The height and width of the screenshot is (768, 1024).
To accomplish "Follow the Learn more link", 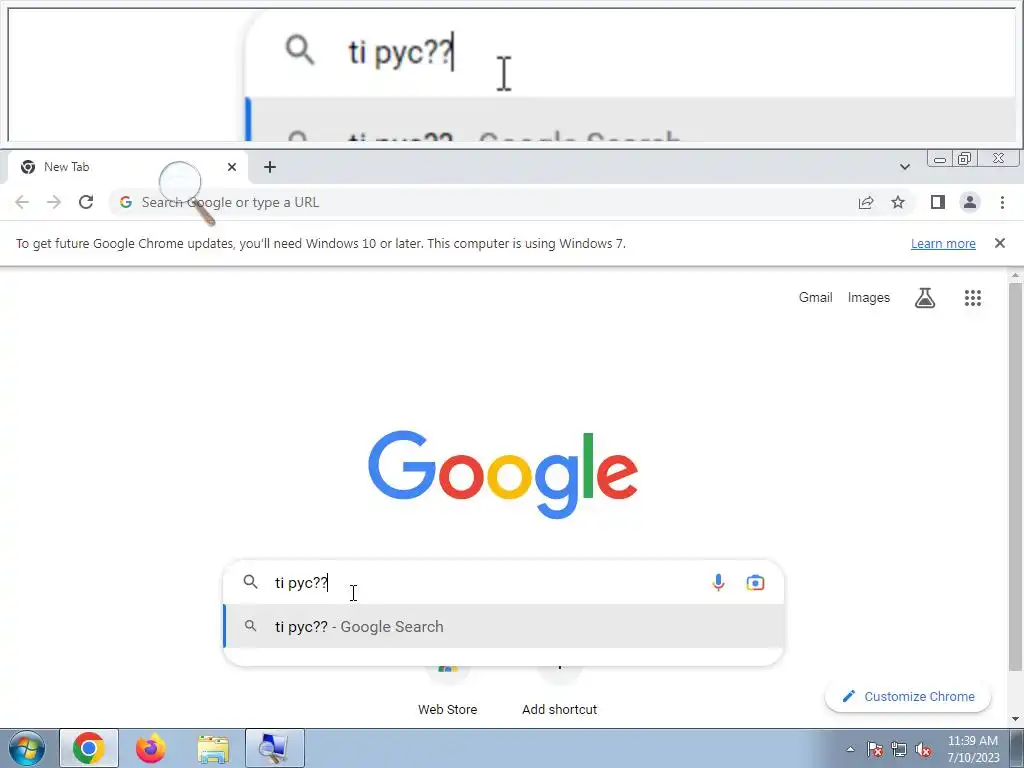I will tap(943, 244).
